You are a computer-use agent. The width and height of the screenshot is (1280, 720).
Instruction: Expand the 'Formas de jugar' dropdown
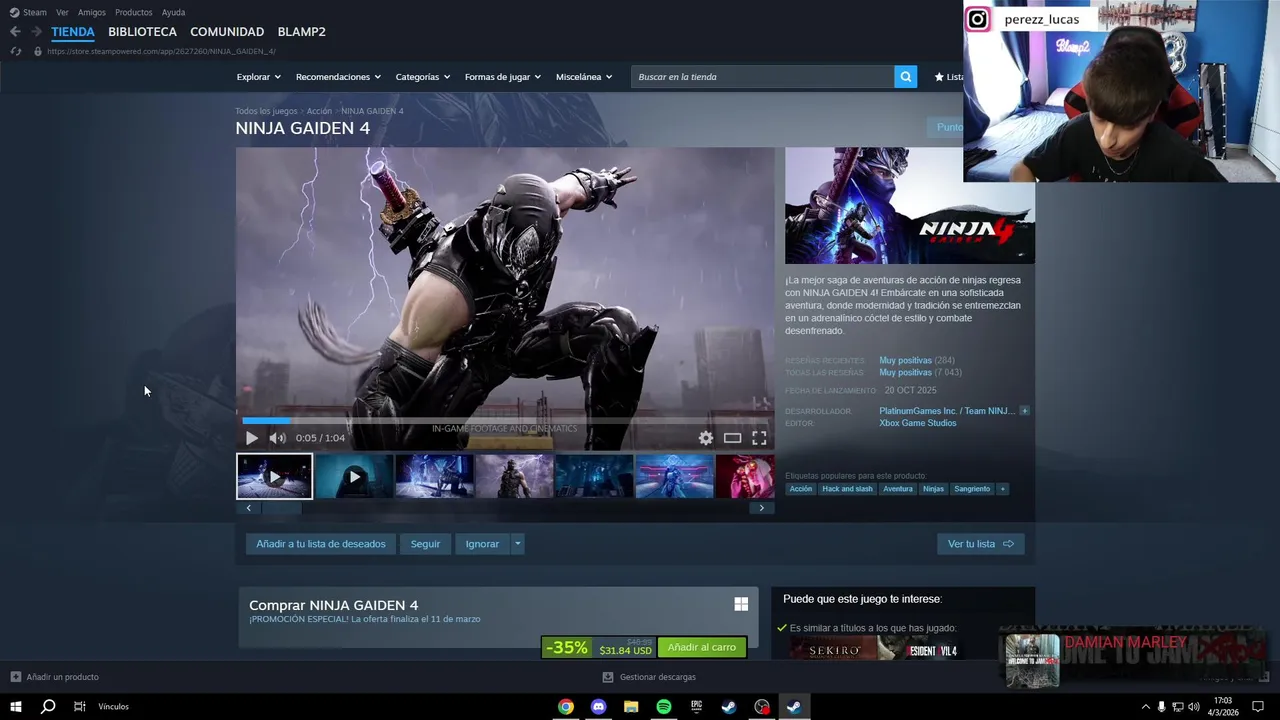click(502, 77)
